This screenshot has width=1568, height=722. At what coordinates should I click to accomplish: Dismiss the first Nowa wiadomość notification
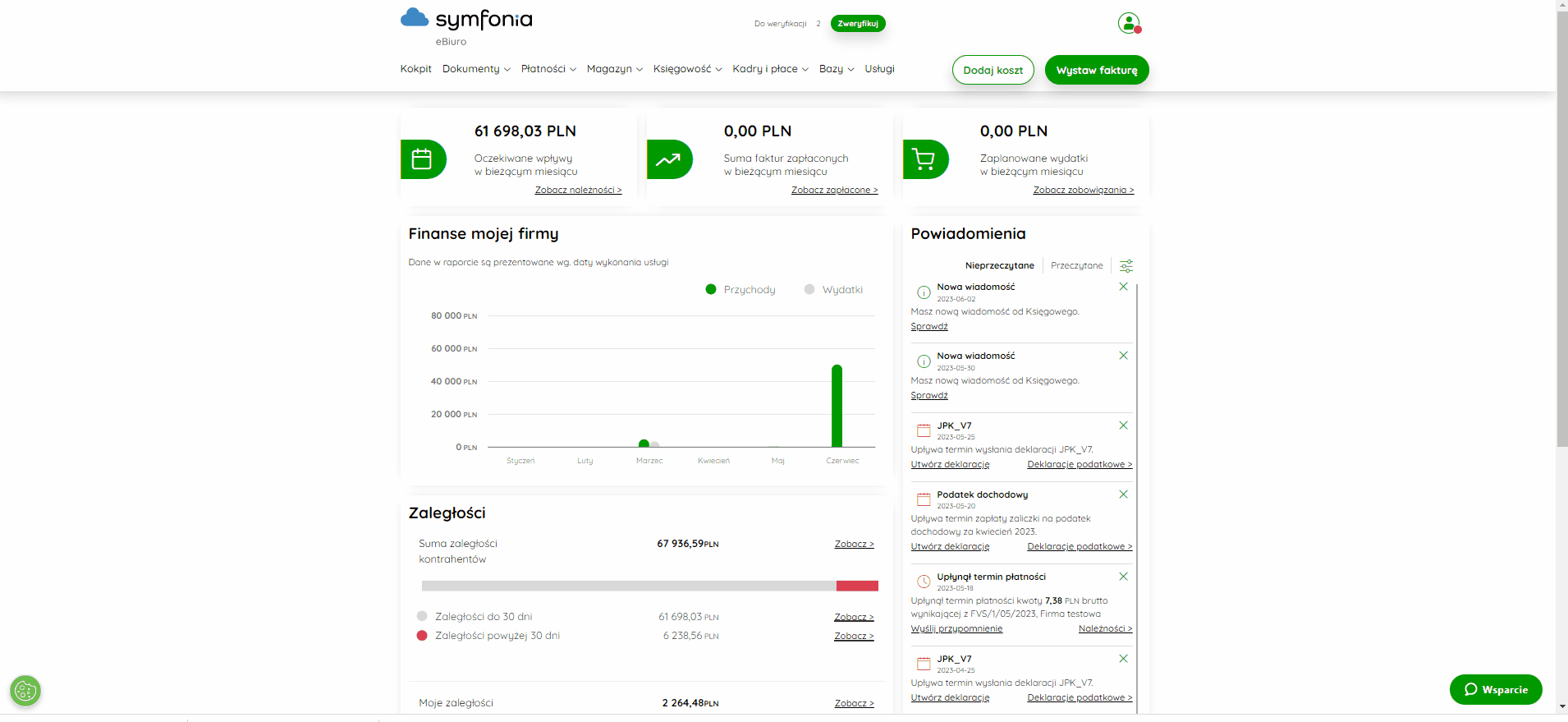point(1123,287)
